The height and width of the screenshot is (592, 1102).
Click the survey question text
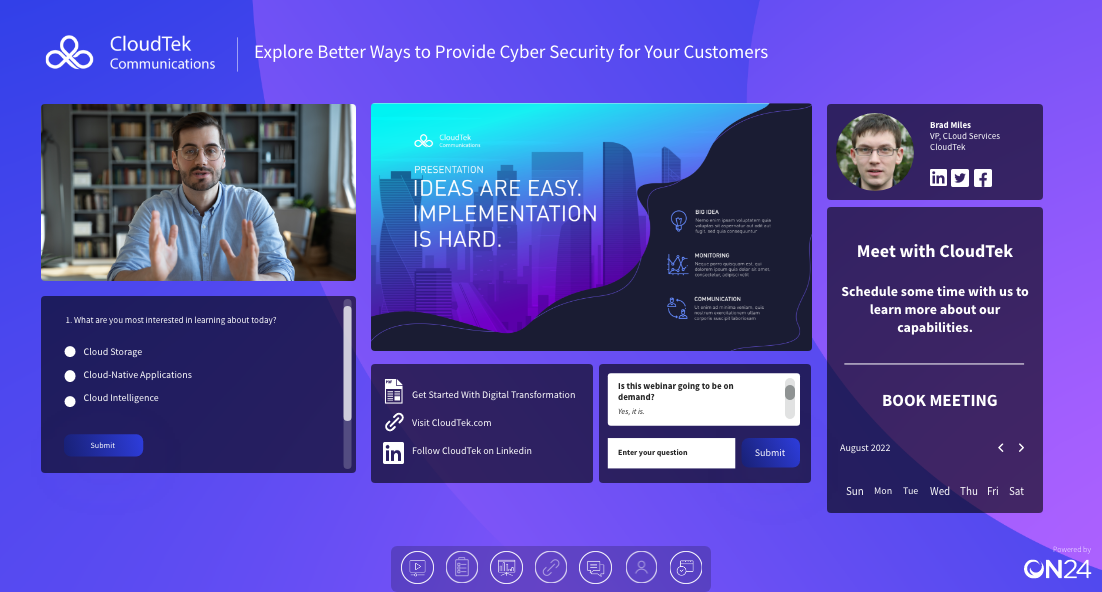171,320
